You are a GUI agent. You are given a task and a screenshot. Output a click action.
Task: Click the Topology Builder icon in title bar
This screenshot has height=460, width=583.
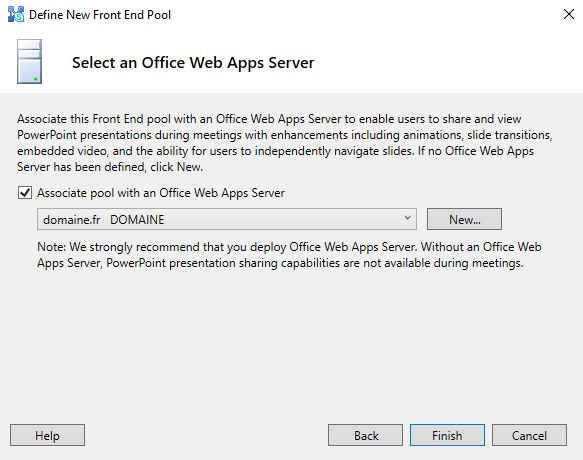(x=16, y=15)
